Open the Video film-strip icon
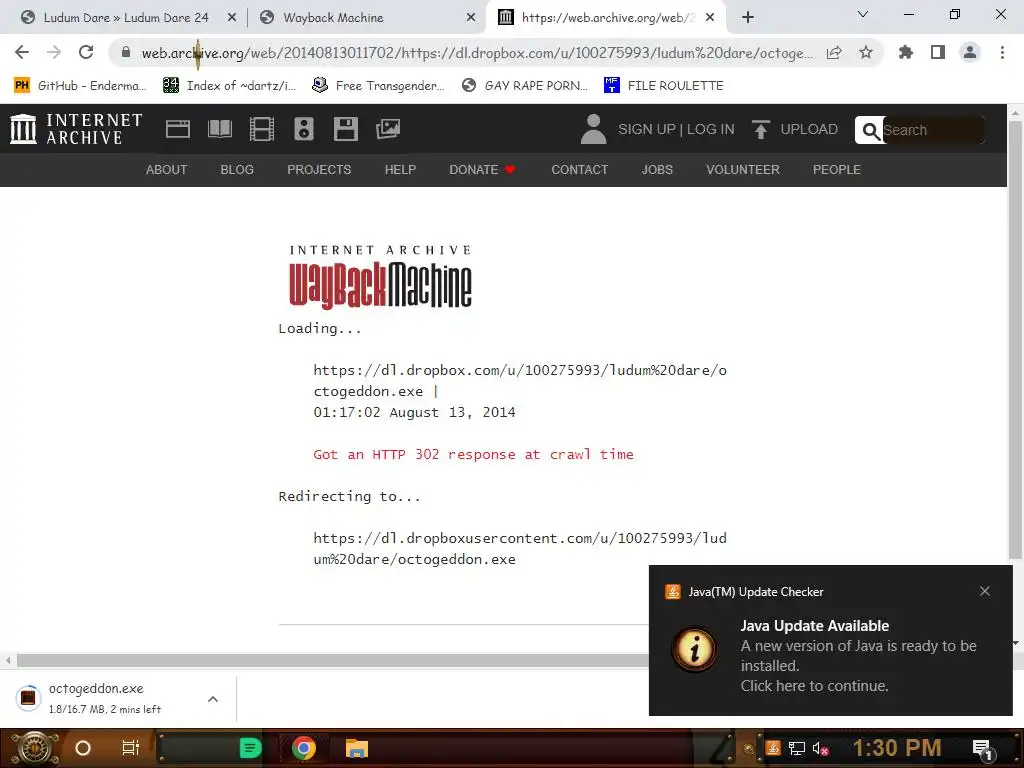 261,129
